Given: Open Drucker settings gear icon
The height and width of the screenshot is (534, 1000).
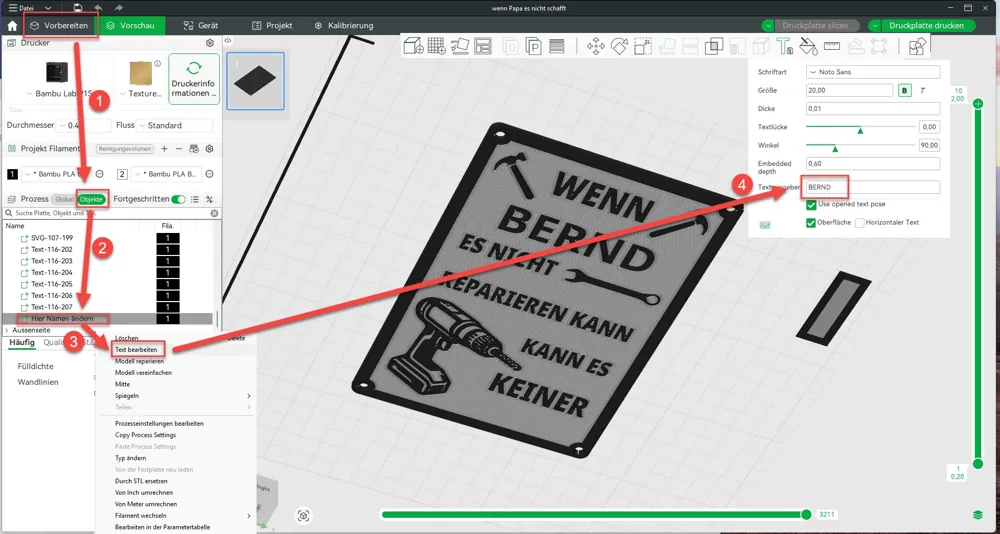Looking at the screenshot, I should 209,43.
